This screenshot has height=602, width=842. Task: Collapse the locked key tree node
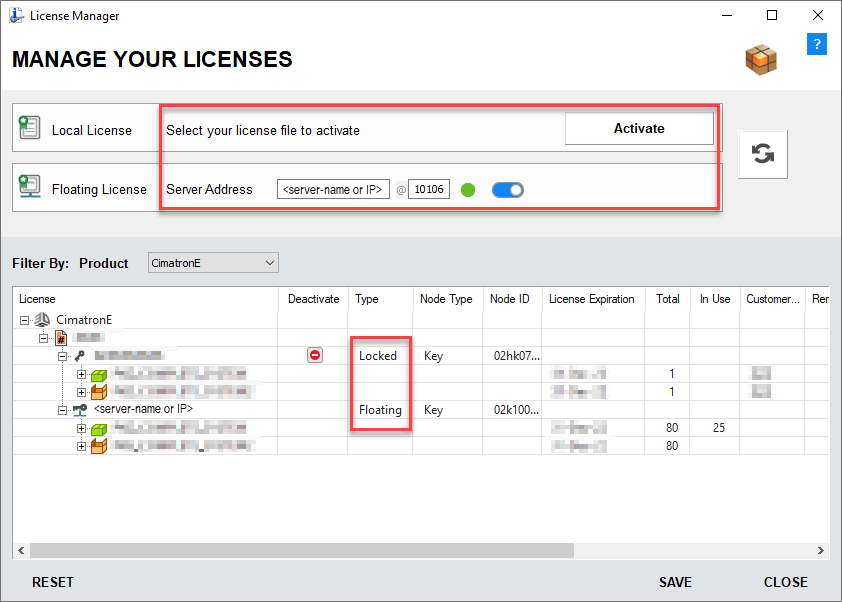(62, 356)
